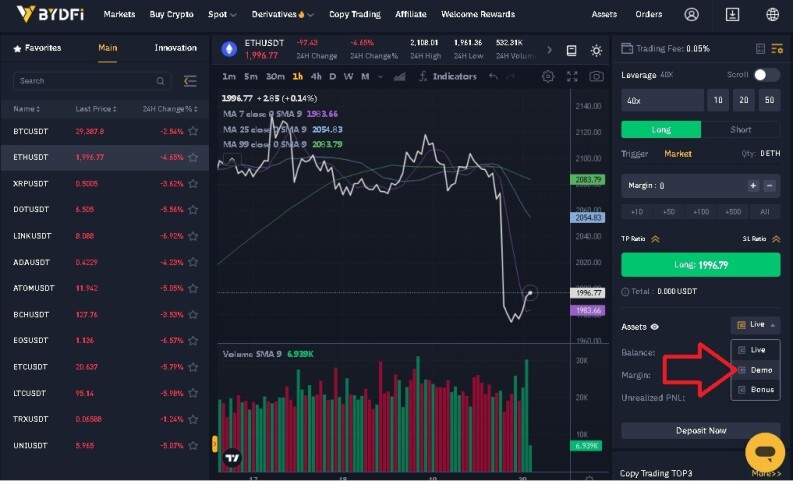Select Demo account from dropdown

click(756, 370)
